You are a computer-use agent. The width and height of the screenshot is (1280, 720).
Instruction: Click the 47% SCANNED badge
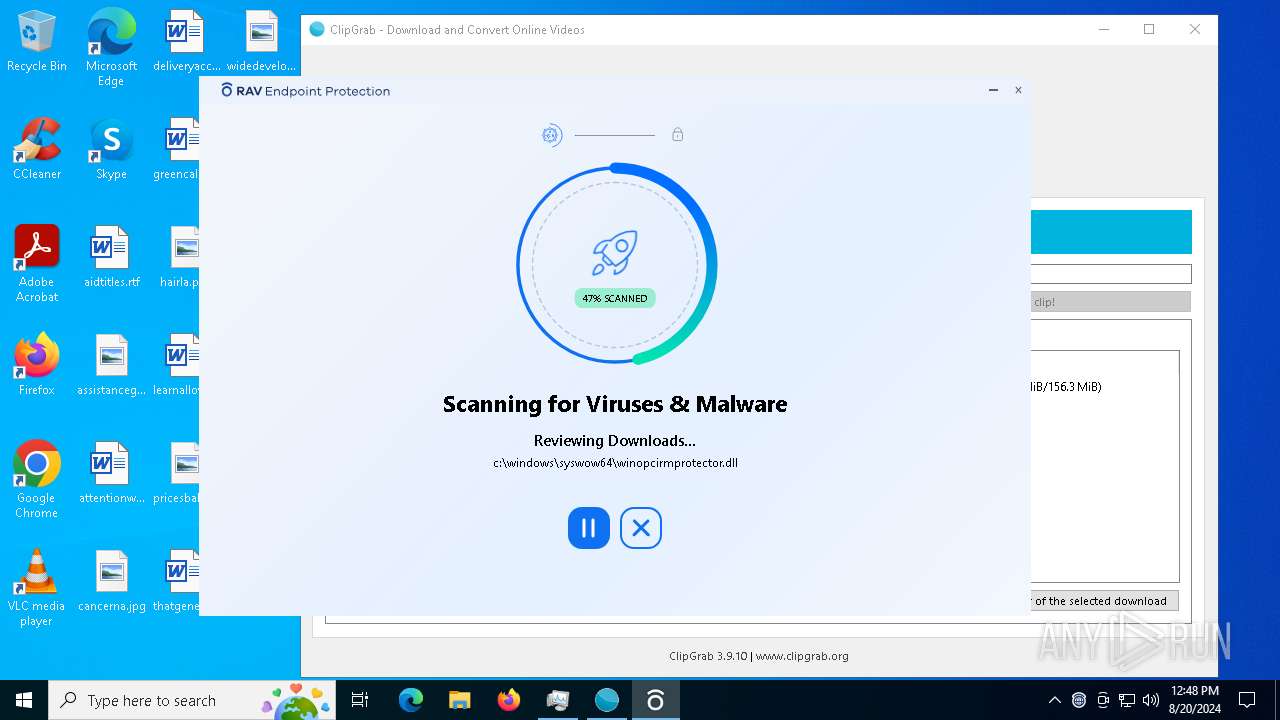pos(615,298)
